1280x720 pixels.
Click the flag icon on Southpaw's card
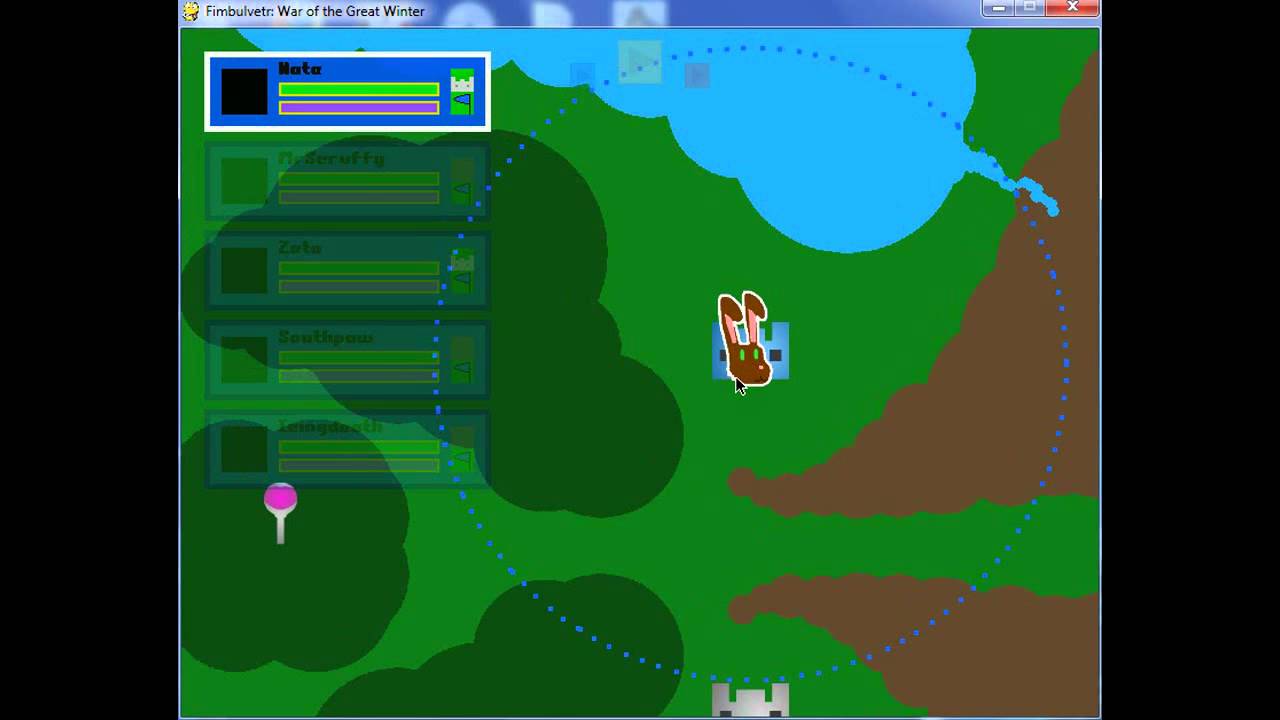click(461, 371)
